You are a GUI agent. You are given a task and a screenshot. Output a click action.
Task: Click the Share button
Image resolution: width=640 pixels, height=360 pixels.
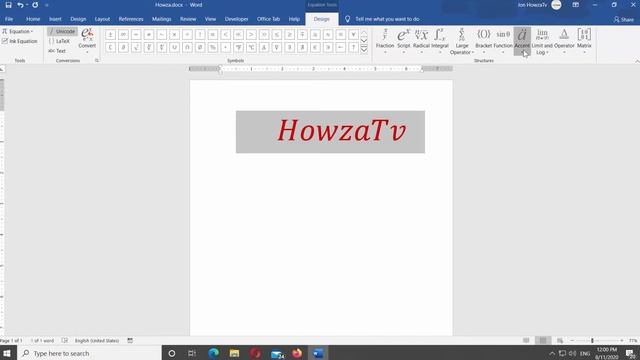point(624,19)
